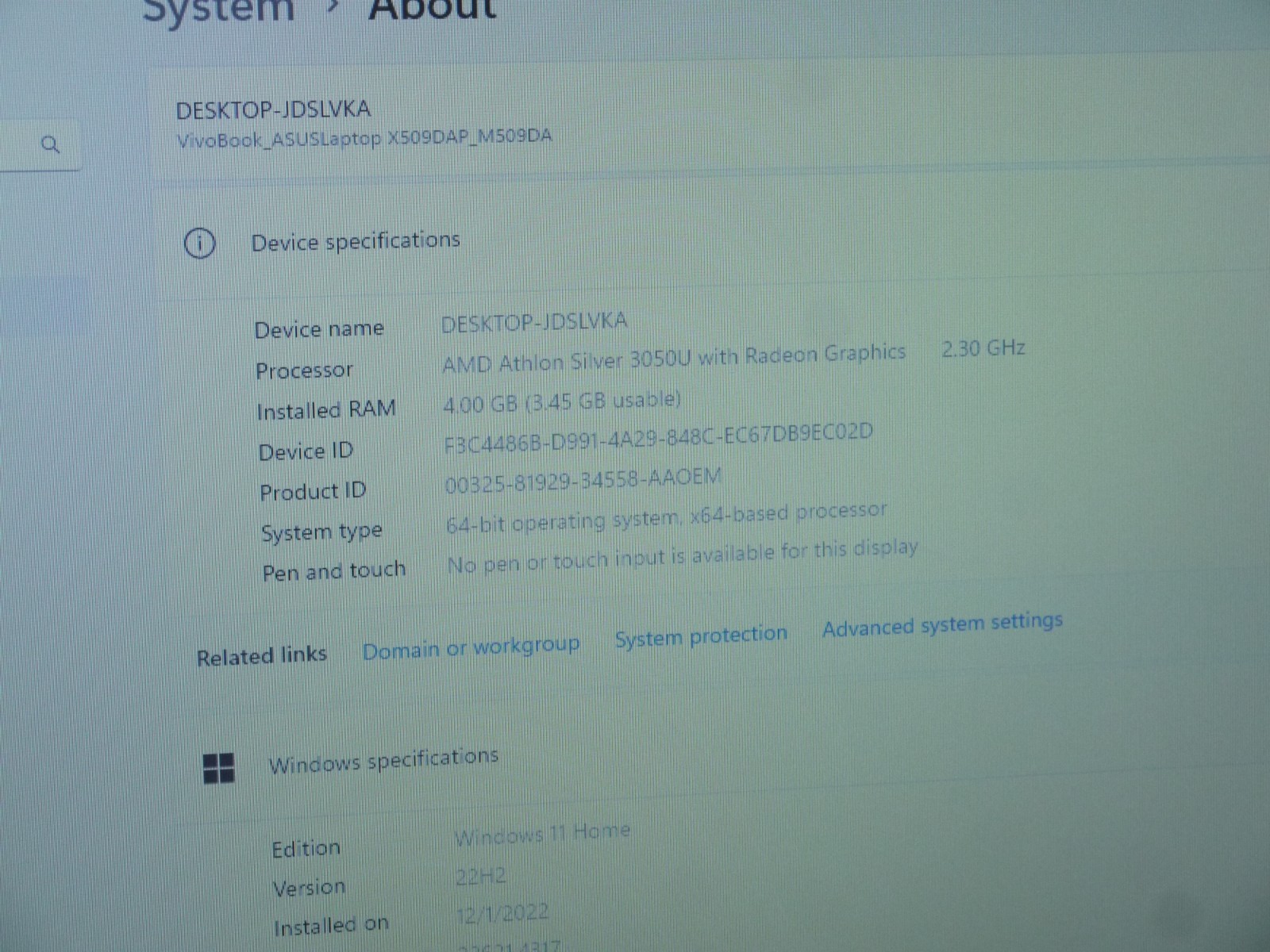Open Domain or workgroup link

tap(471, 647)
